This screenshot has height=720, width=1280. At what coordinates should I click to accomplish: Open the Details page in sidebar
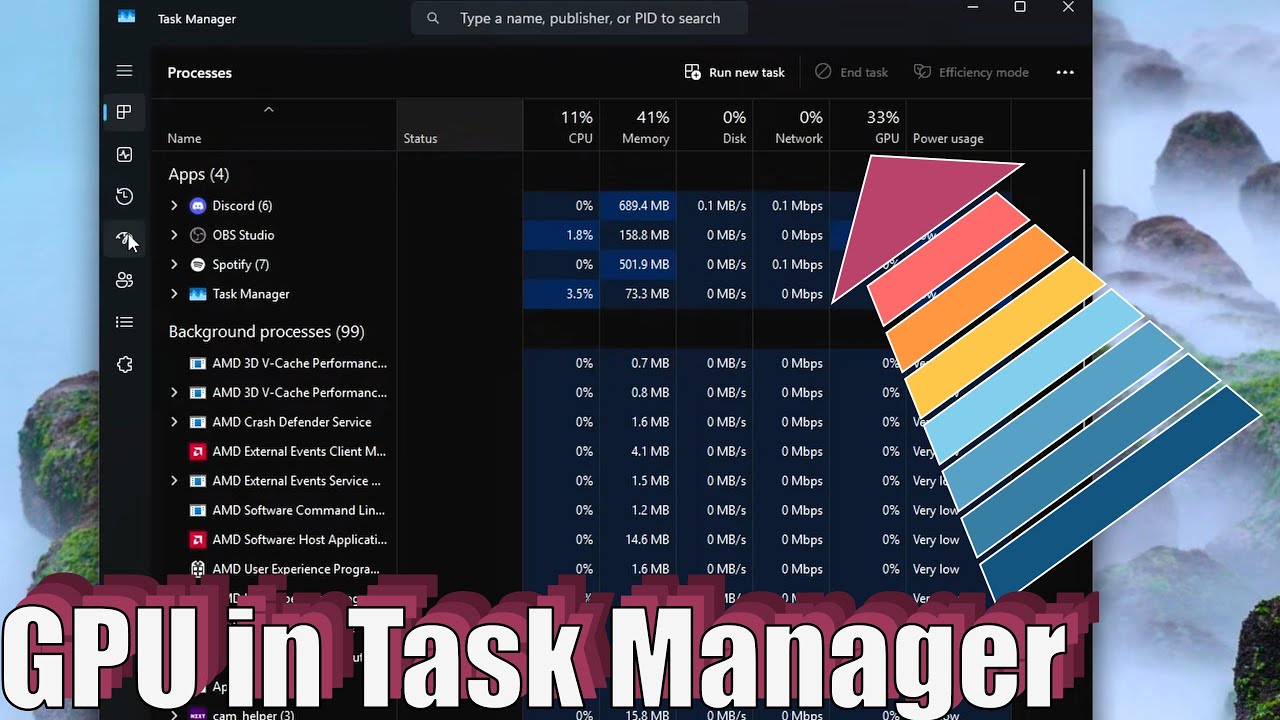pos(124,322)
